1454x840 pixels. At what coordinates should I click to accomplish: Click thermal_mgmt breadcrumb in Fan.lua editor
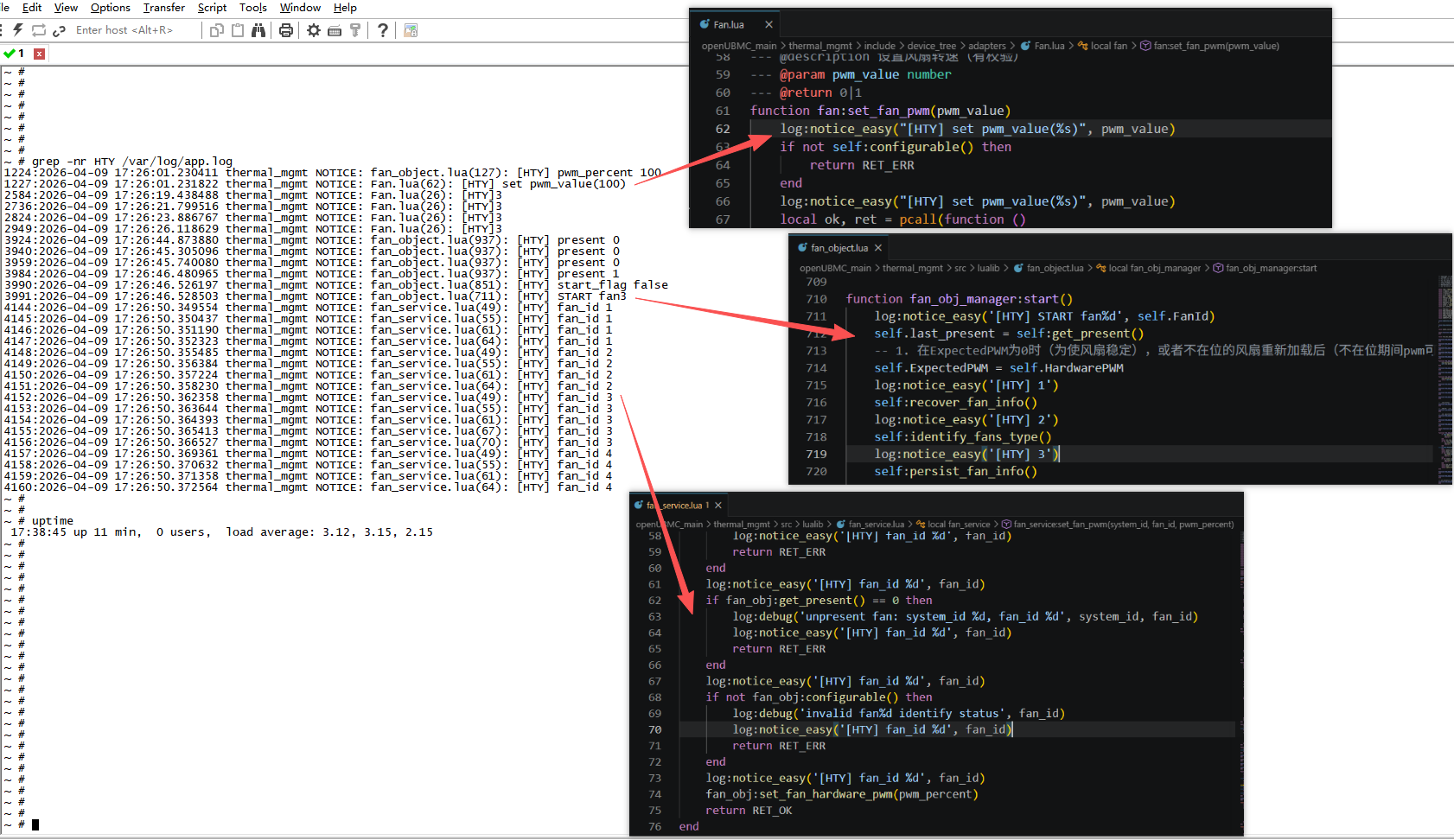(x=820, y=46)
